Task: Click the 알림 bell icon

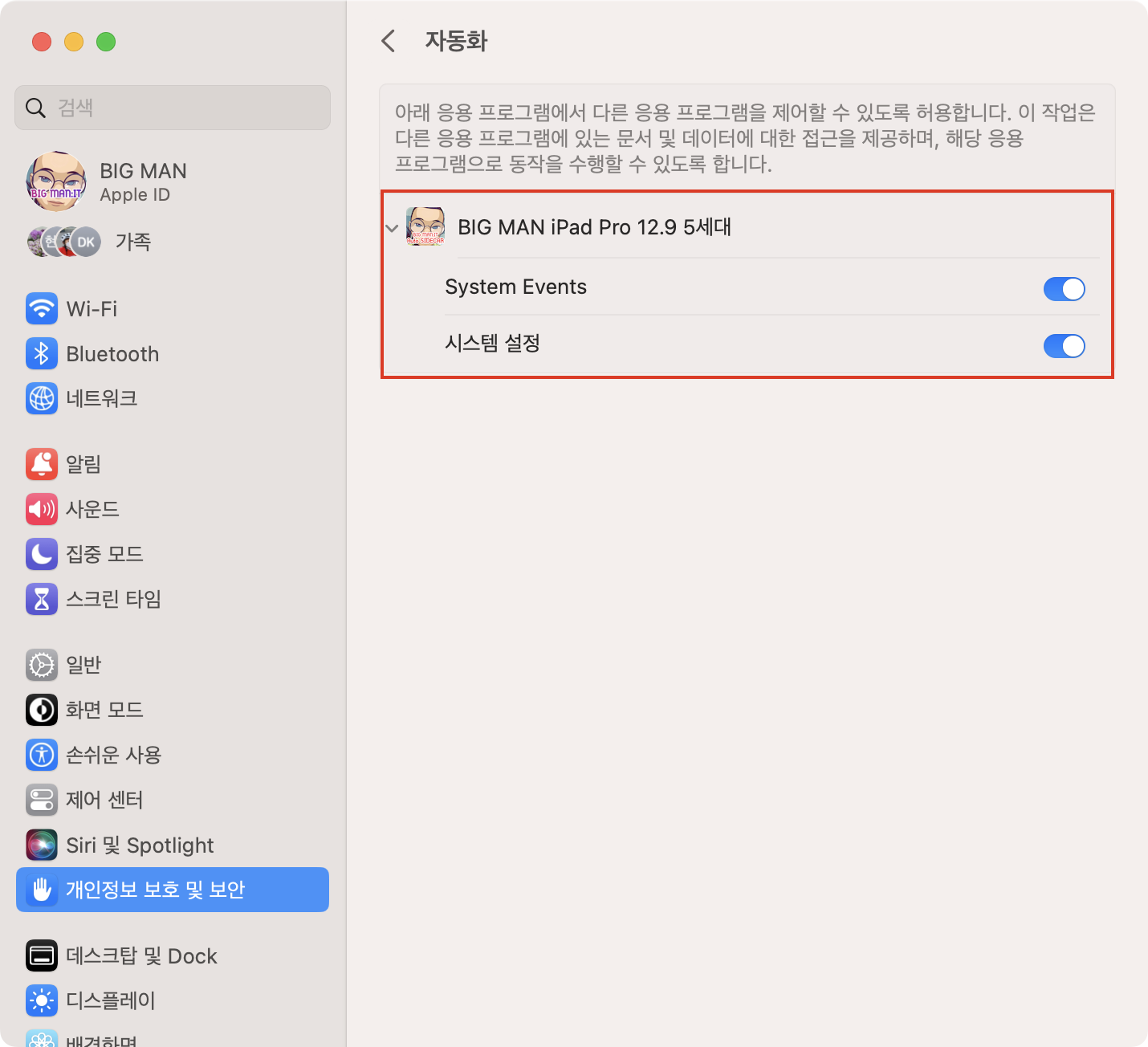Action: [x=42, y=464]
